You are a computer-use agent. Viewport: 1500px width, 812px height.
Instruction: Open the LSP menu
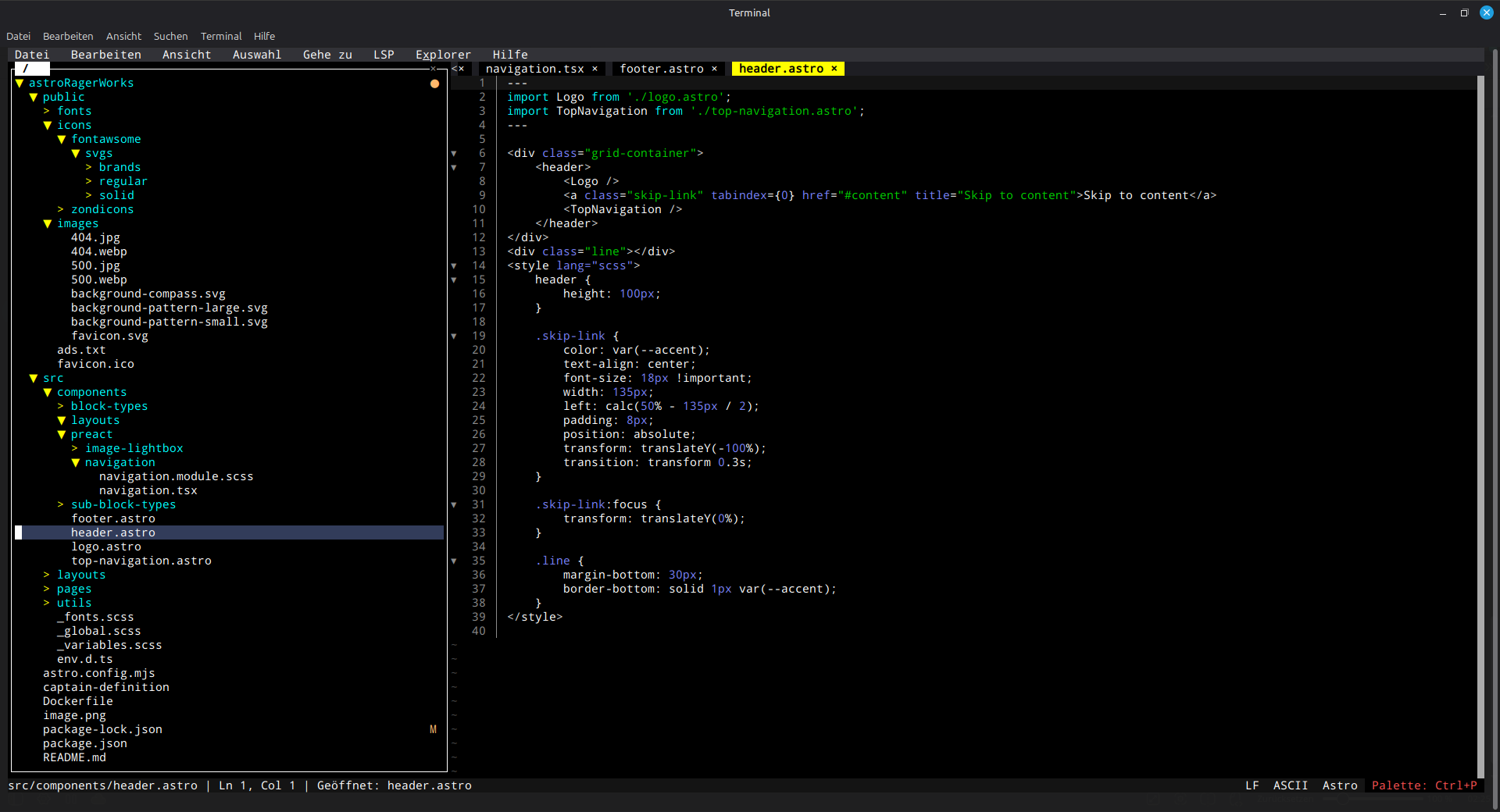click(384, 55)
